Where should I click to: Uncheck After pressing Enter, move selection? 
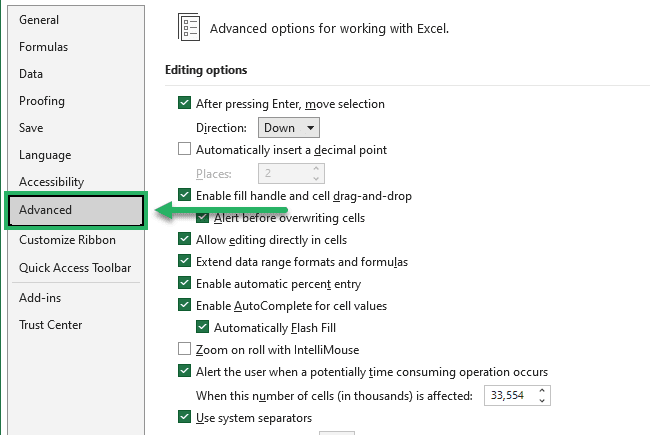click(x=184, y=102)
